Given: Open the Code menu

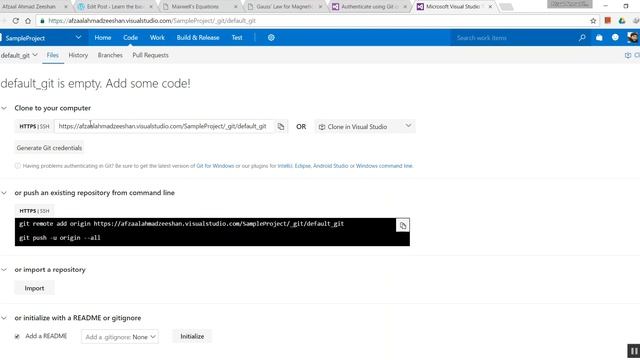Looking at the screenshot, I should [130, 38].
